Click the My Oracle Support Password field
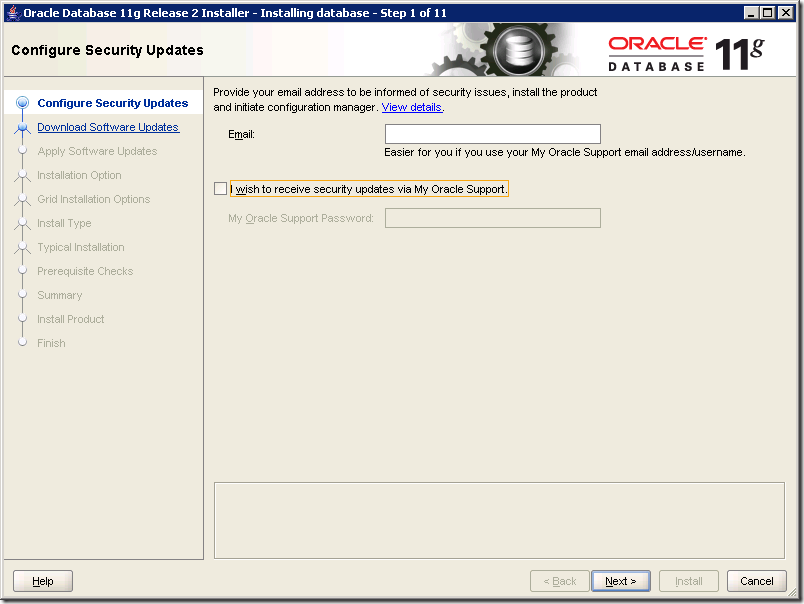 (493, 218)
